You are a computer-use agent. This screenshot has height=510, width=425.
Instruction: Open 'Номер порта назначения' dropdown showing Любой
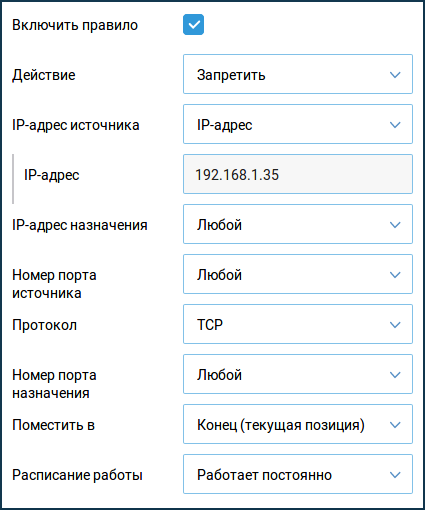point(298,374)
